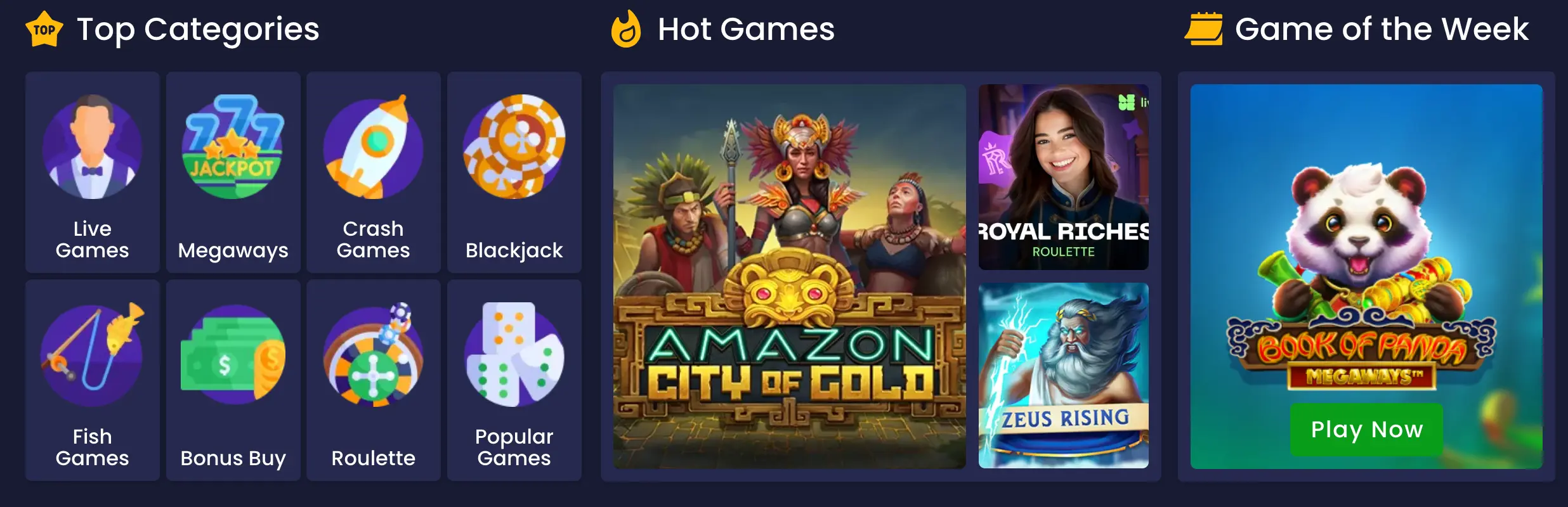The image size is (1568, 507).
Task: Open the Zeus Rising slot thumbnail
Action: tap(1064, 376)
